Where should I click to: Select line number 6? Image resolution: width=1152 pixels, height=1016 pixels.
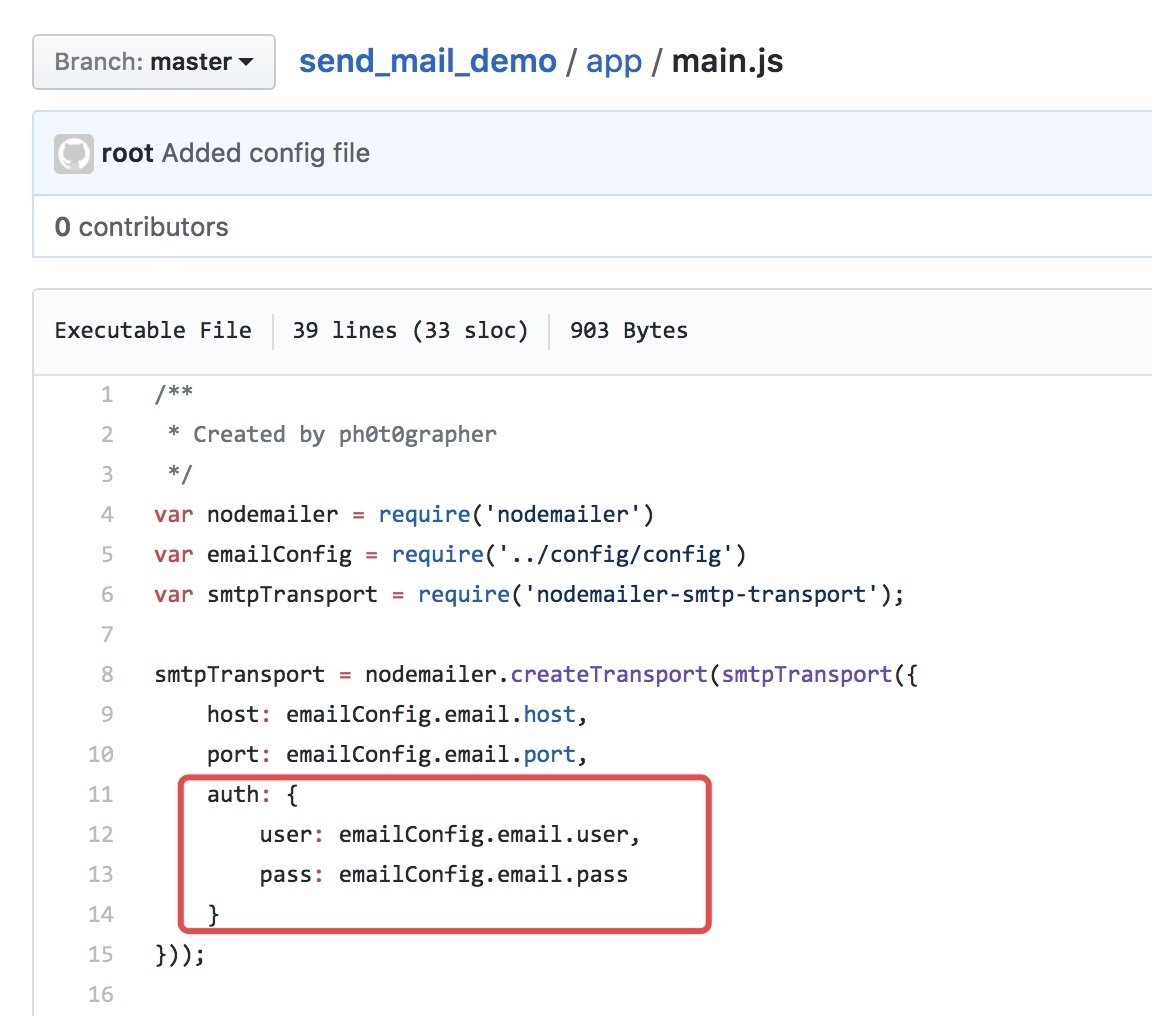[x=107, y=594]
